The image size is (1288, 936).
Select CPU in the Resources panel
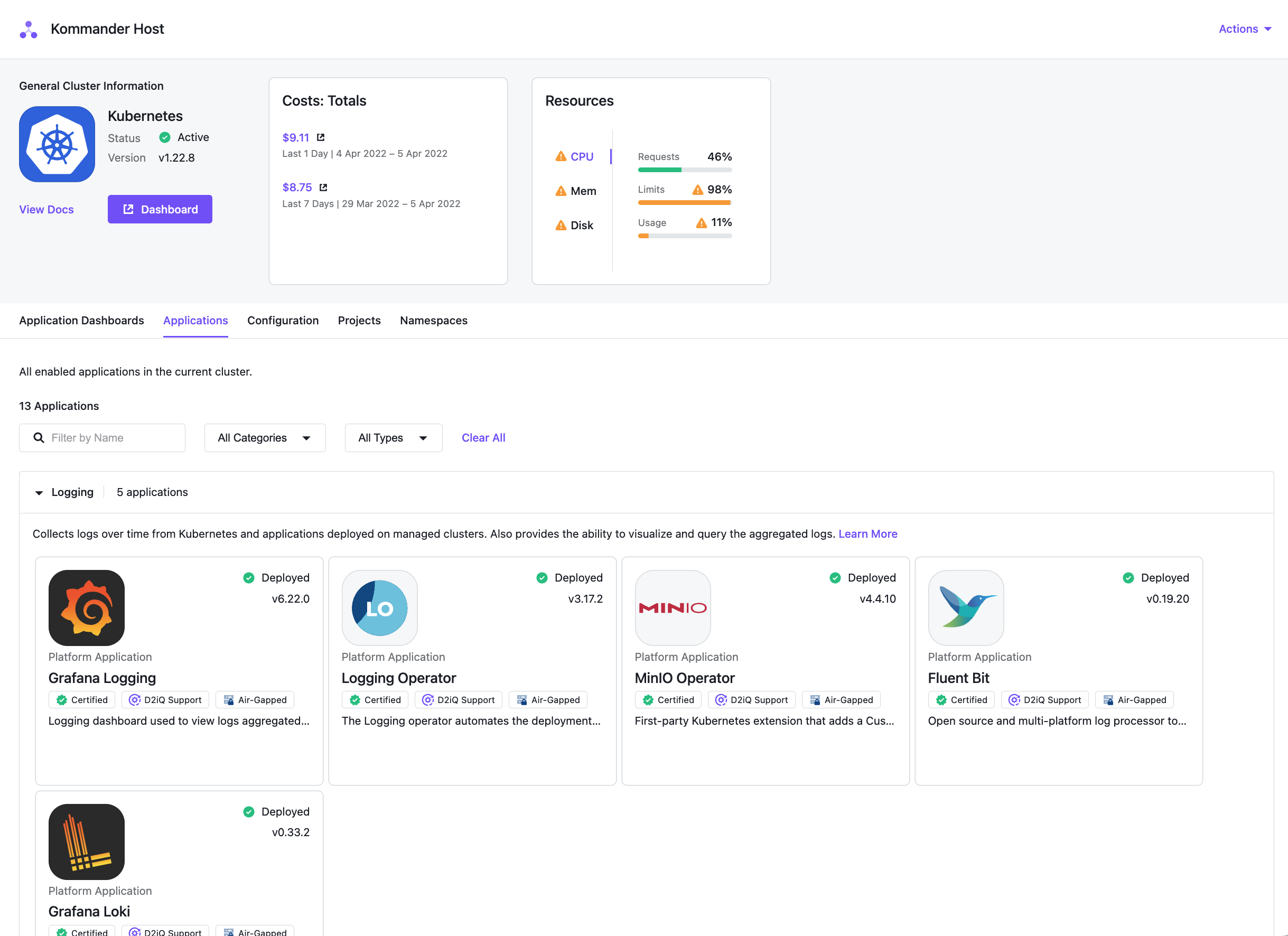(x=582, y=156)
